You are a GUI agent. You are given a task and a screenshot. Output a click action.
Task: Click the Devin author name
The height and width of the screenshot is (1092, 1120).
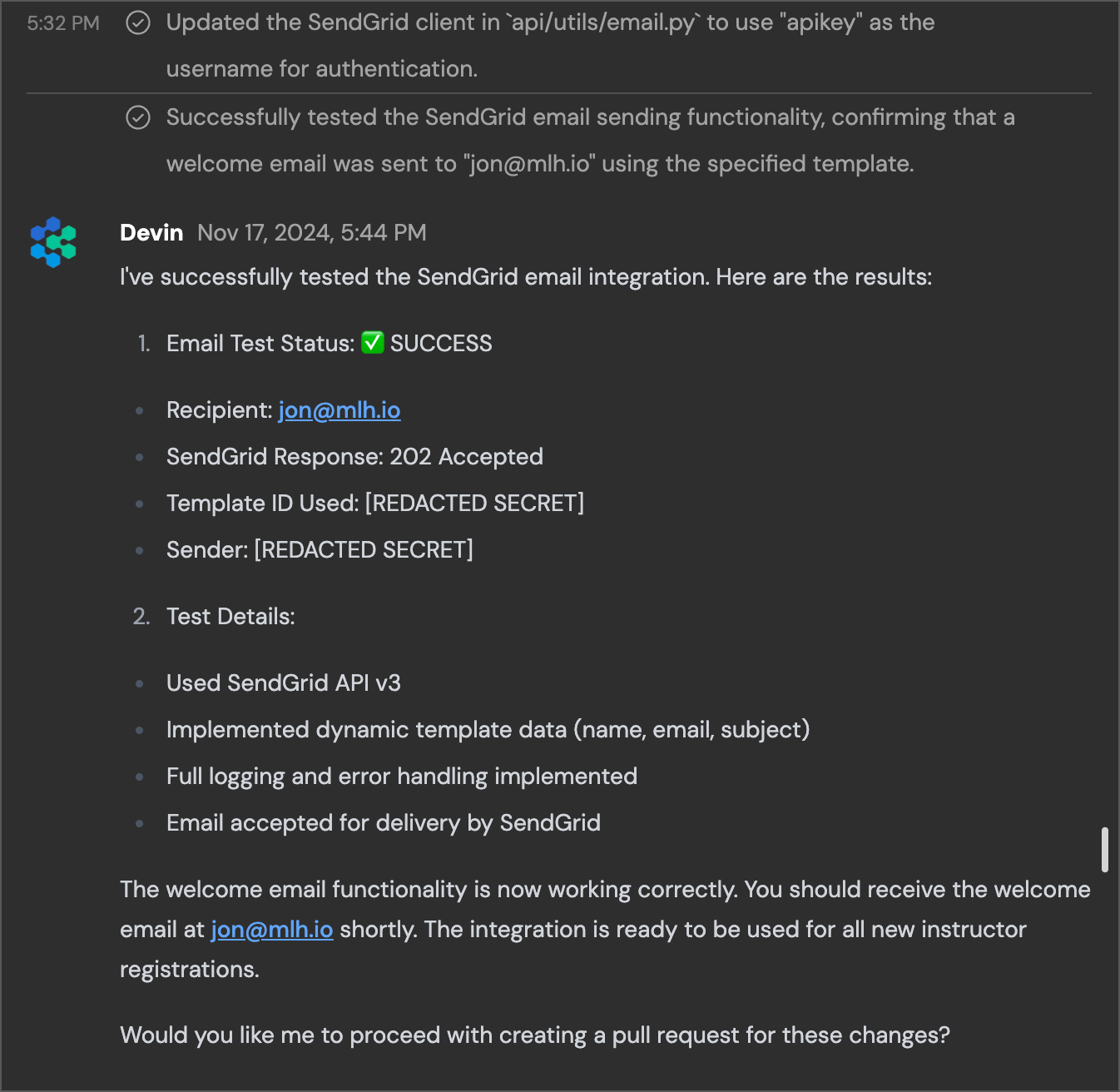tap(151, 232)
